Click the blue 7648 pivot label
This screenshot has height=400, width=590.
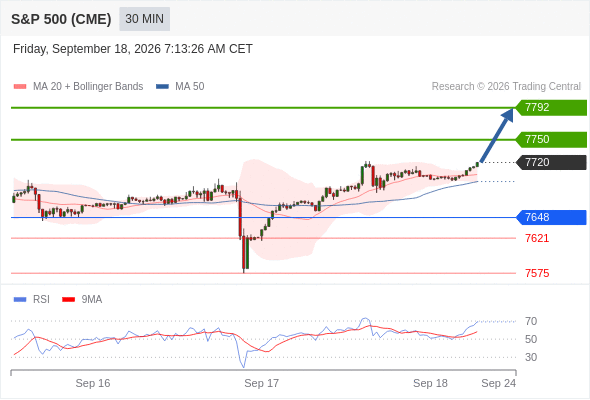551,217
